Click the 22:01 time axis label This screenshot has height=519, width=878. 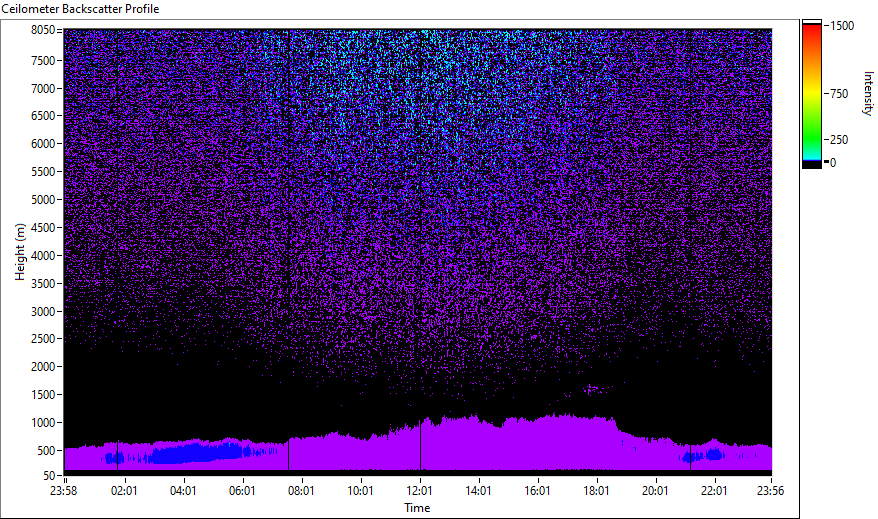click(714, 491)
